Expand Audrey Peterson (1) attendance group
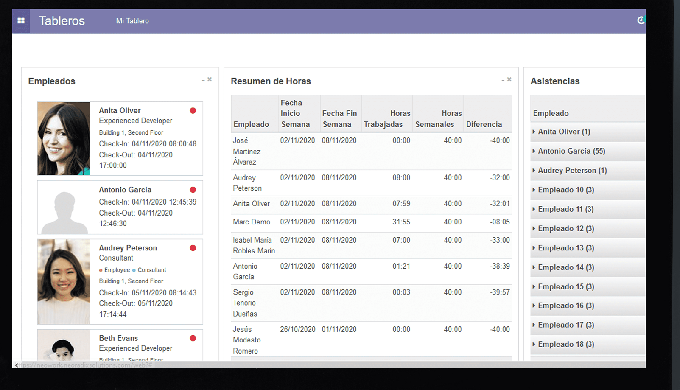The image size is (680, 390). [x=588, y=170]
